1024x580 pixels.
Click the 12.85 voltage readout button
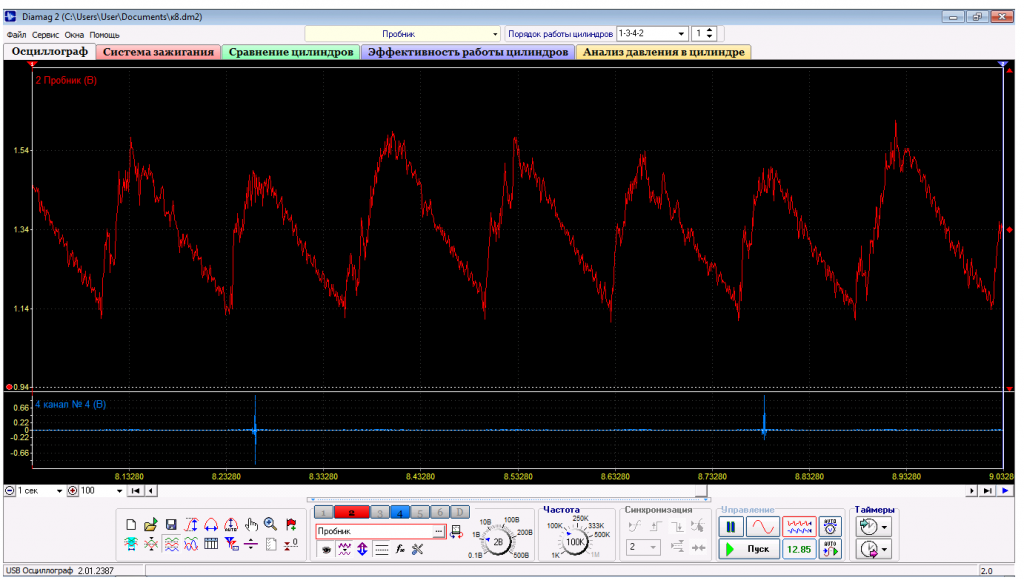click(799, 549)
